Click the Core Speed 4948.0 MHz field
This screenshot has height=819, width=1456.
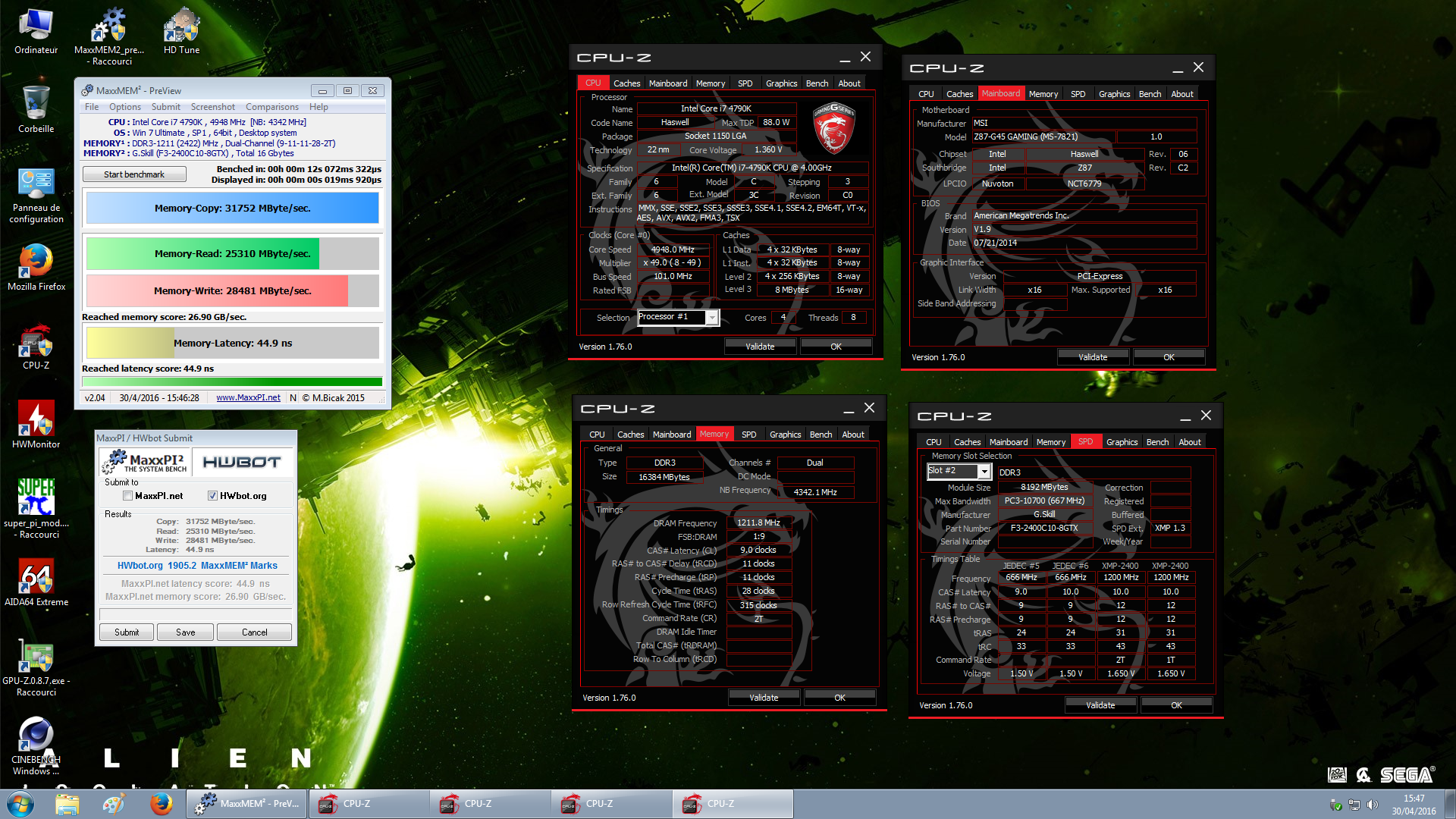coord(673,249)
